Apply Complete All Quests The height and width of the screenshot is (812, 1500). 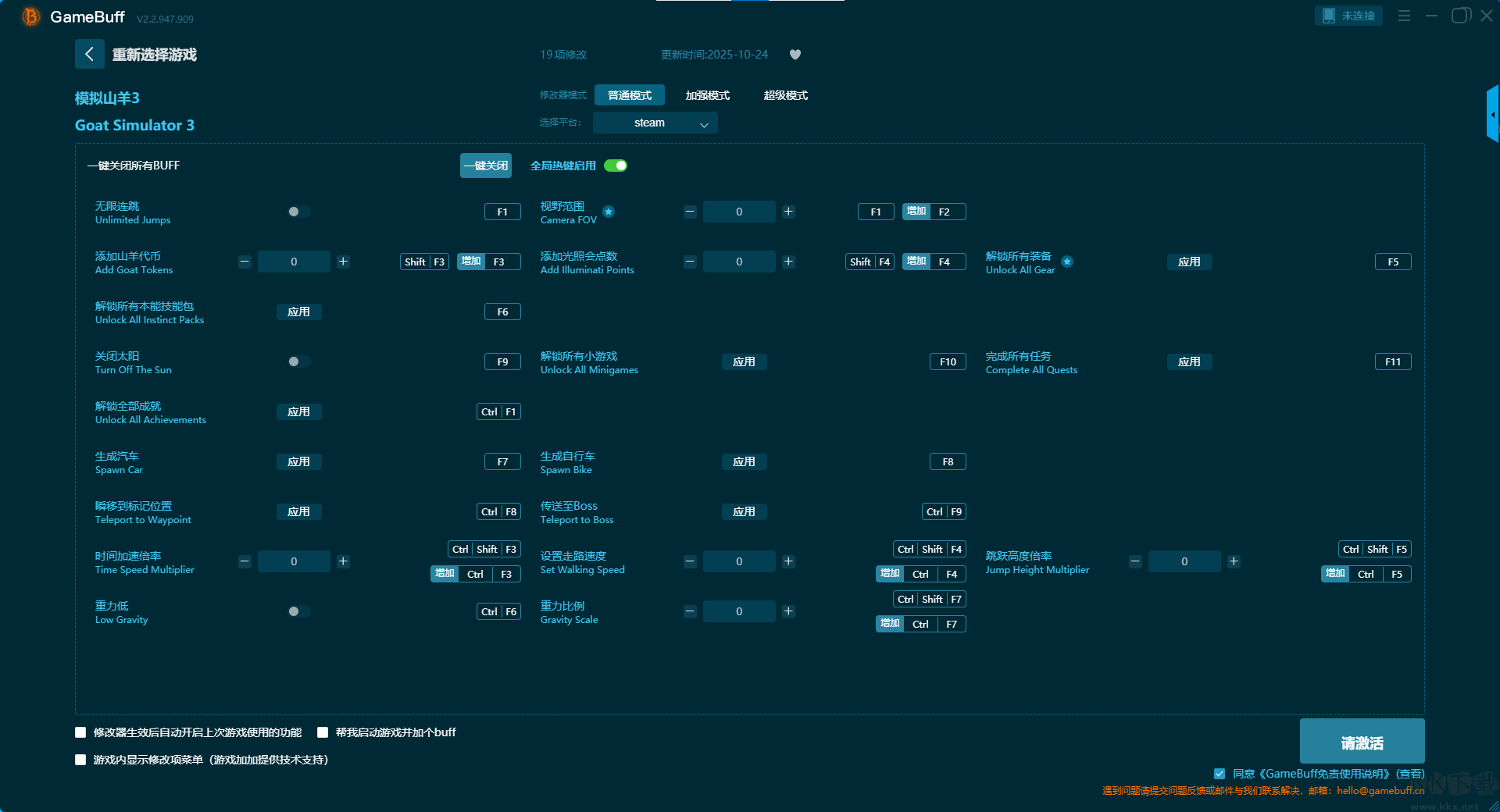(x=1189, y=361)
